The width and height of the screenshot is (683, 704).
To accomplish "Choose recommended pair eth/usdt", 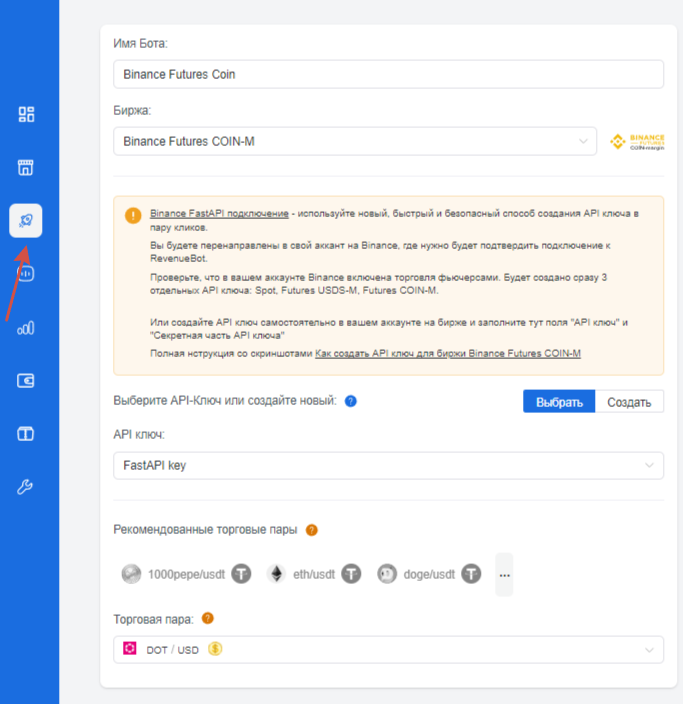I will (314, 574).
